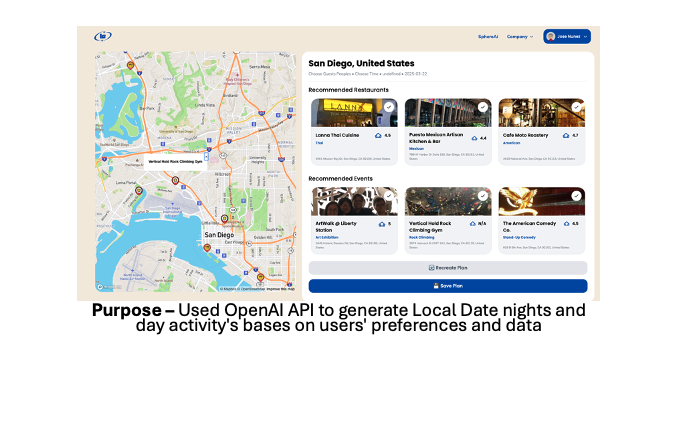Expand the Company dropdown menu
This screenshot has height=424, width=686.
pos(520,37)
